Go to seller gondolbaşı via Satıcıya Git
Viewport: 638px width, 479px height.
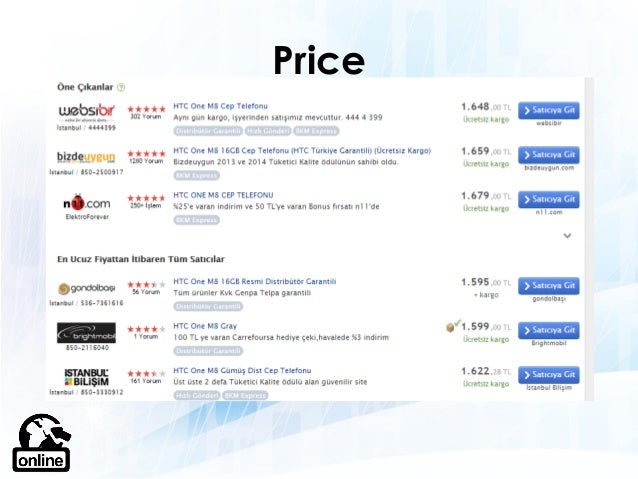pos(548,286)
